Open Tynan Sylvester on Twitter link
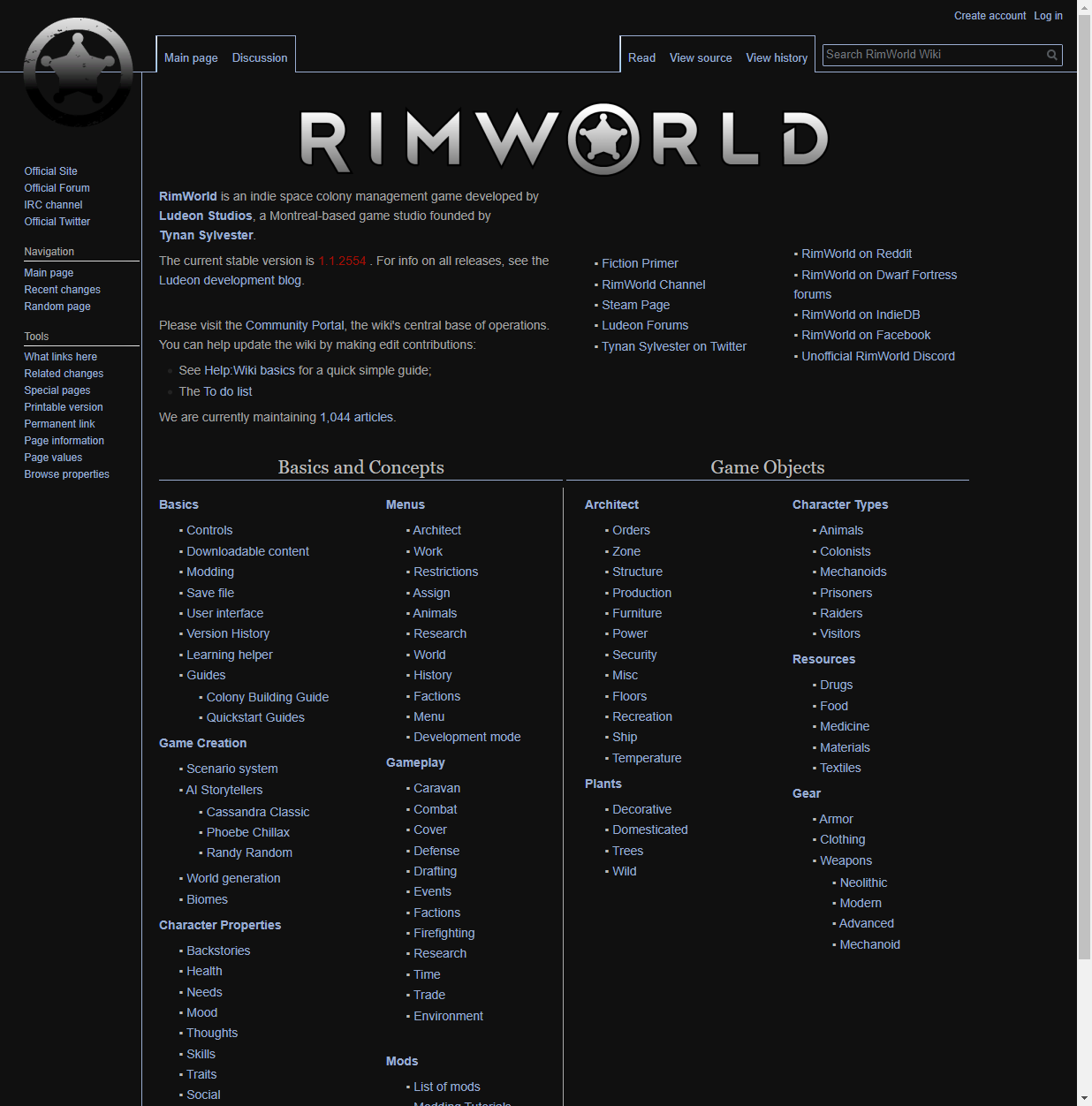1092x1106 pixels. point(674,346)
